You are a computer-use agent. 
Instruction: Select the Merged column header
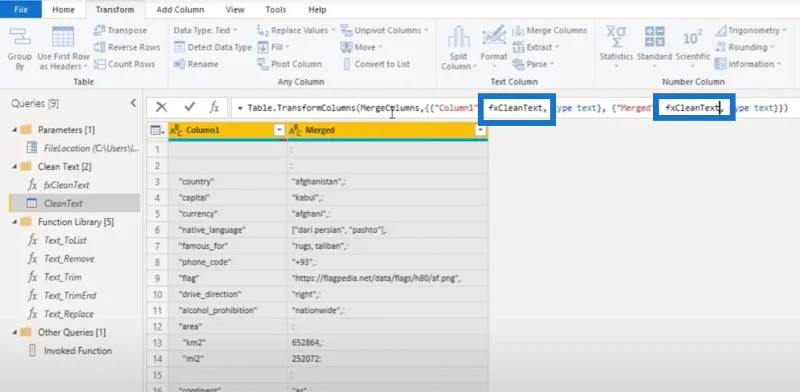pyautogui.click(x=387, y=131)
